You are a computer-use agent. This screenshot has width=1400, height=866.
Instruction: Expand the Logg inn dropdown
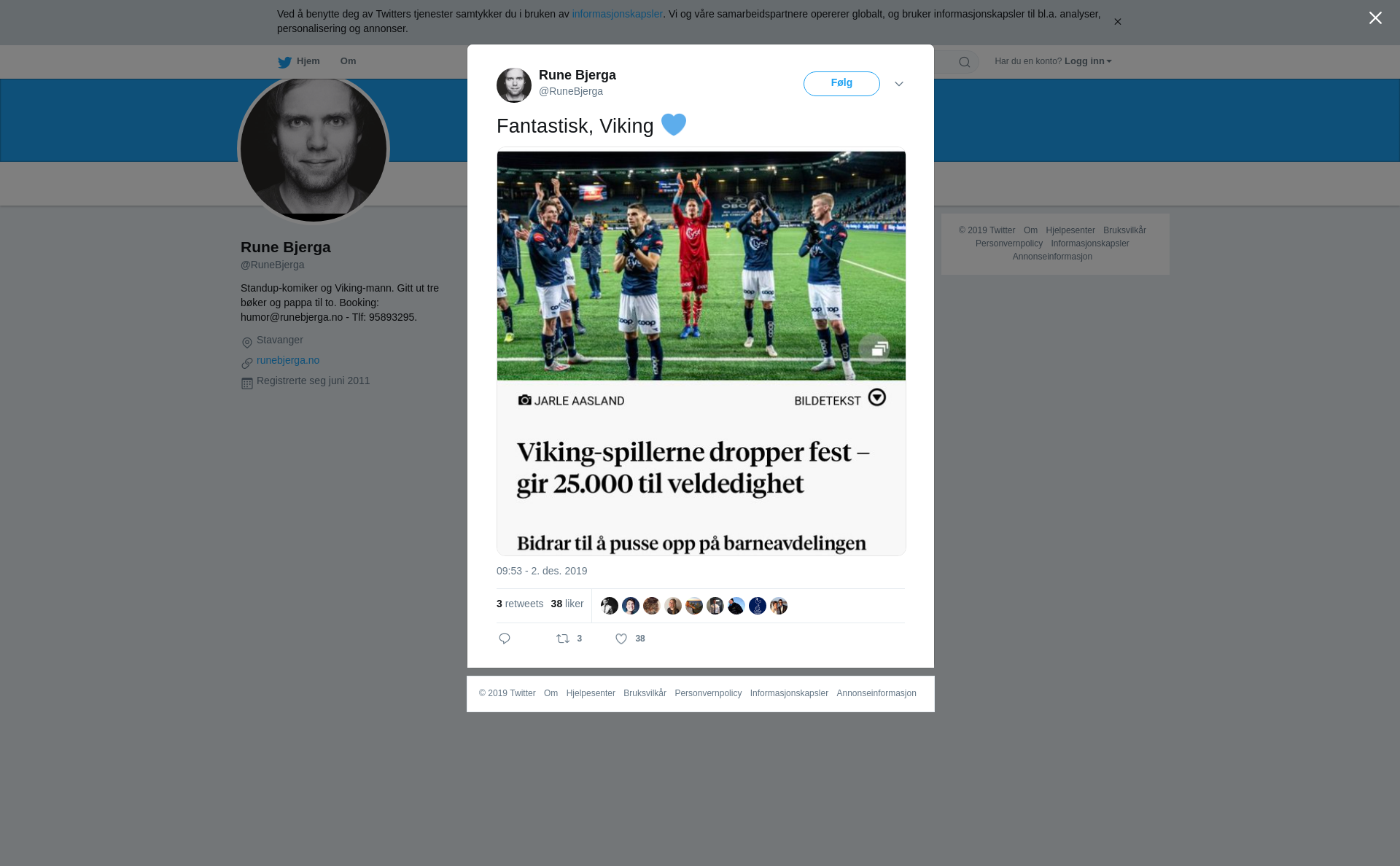click(x=1088, y=61)
